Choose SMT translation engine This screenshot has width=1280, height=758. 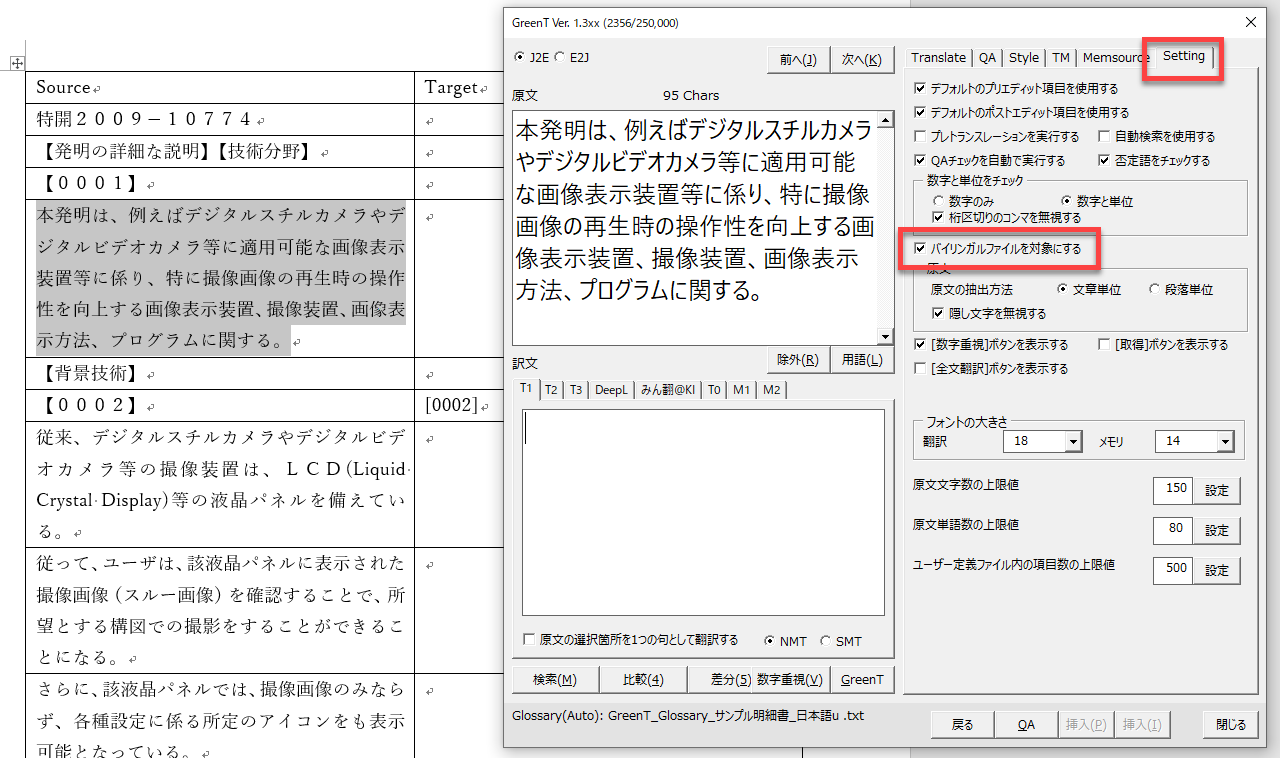(825, 641)
